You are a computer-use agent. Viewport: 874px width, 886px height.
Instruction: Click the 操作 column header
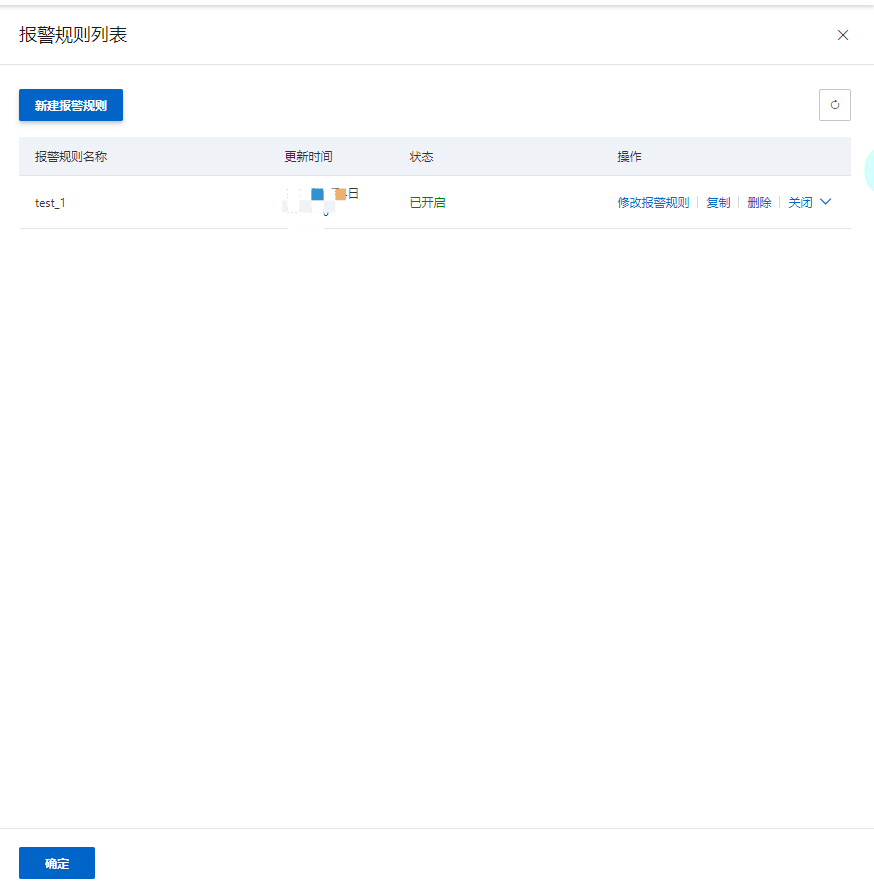pyautogui.click(x=629, y=157)
